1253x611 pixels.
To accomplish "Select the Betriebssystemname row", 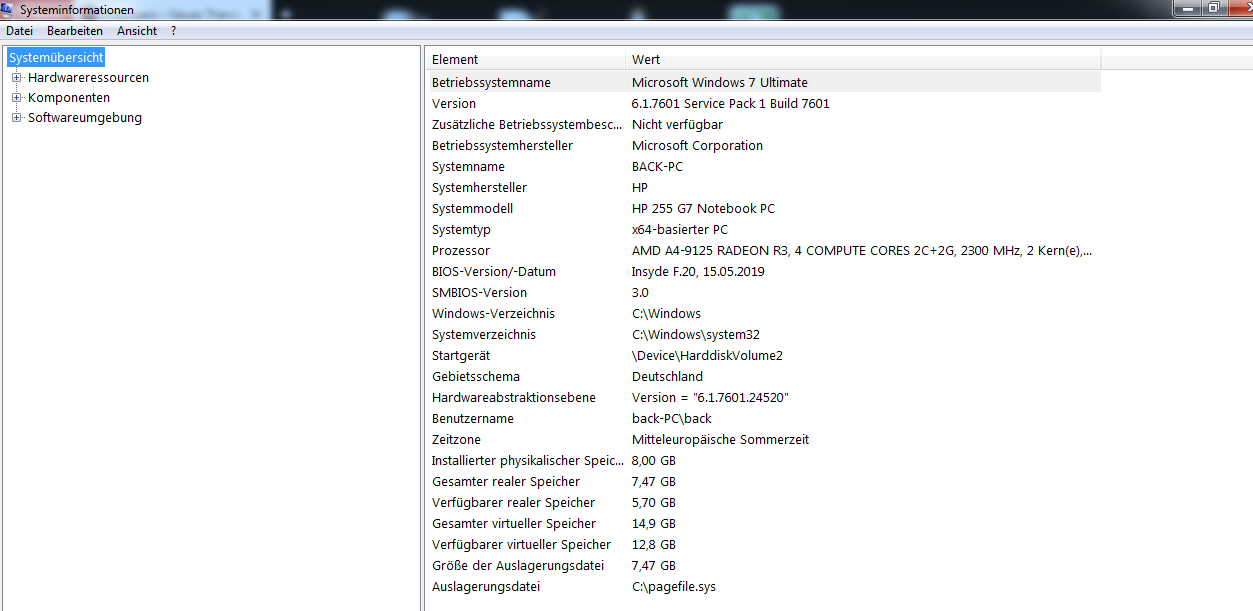I will click(x=763, y=82).
